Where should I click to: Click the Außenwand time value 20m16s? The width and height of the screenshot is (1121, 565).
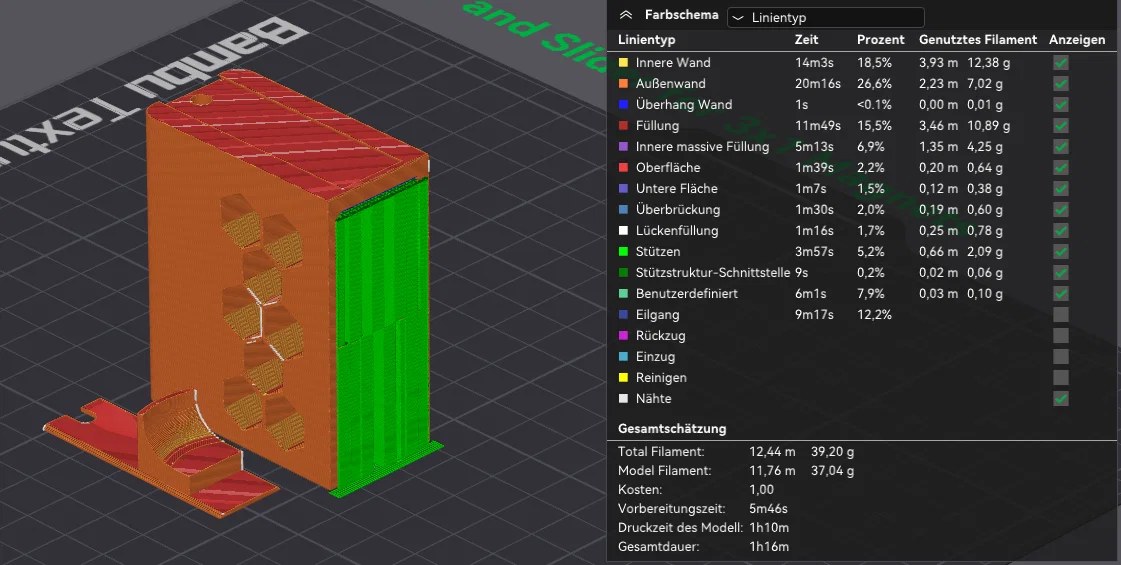[818, 84]
